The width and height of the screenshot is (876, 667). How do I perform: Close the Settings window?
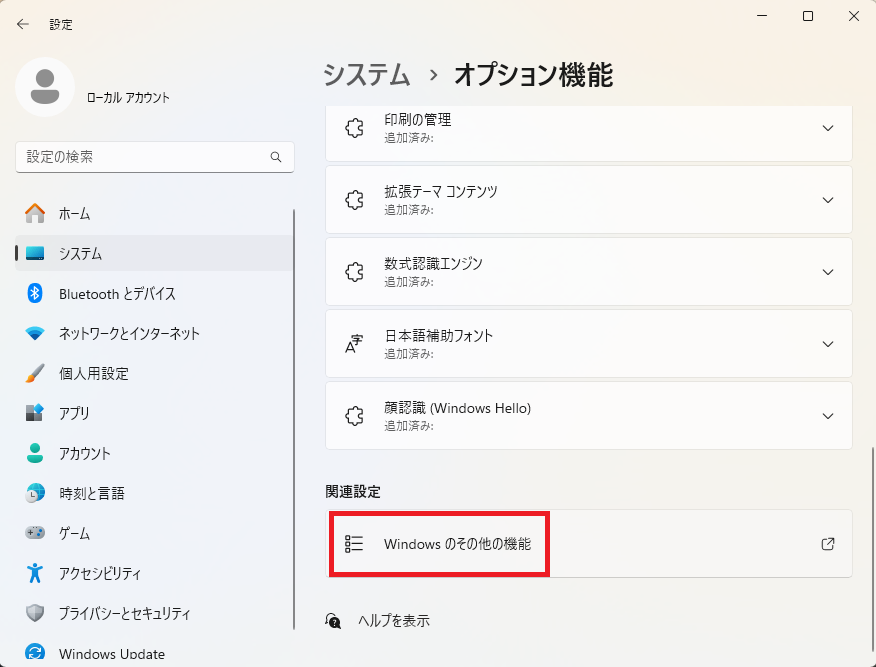854,16
